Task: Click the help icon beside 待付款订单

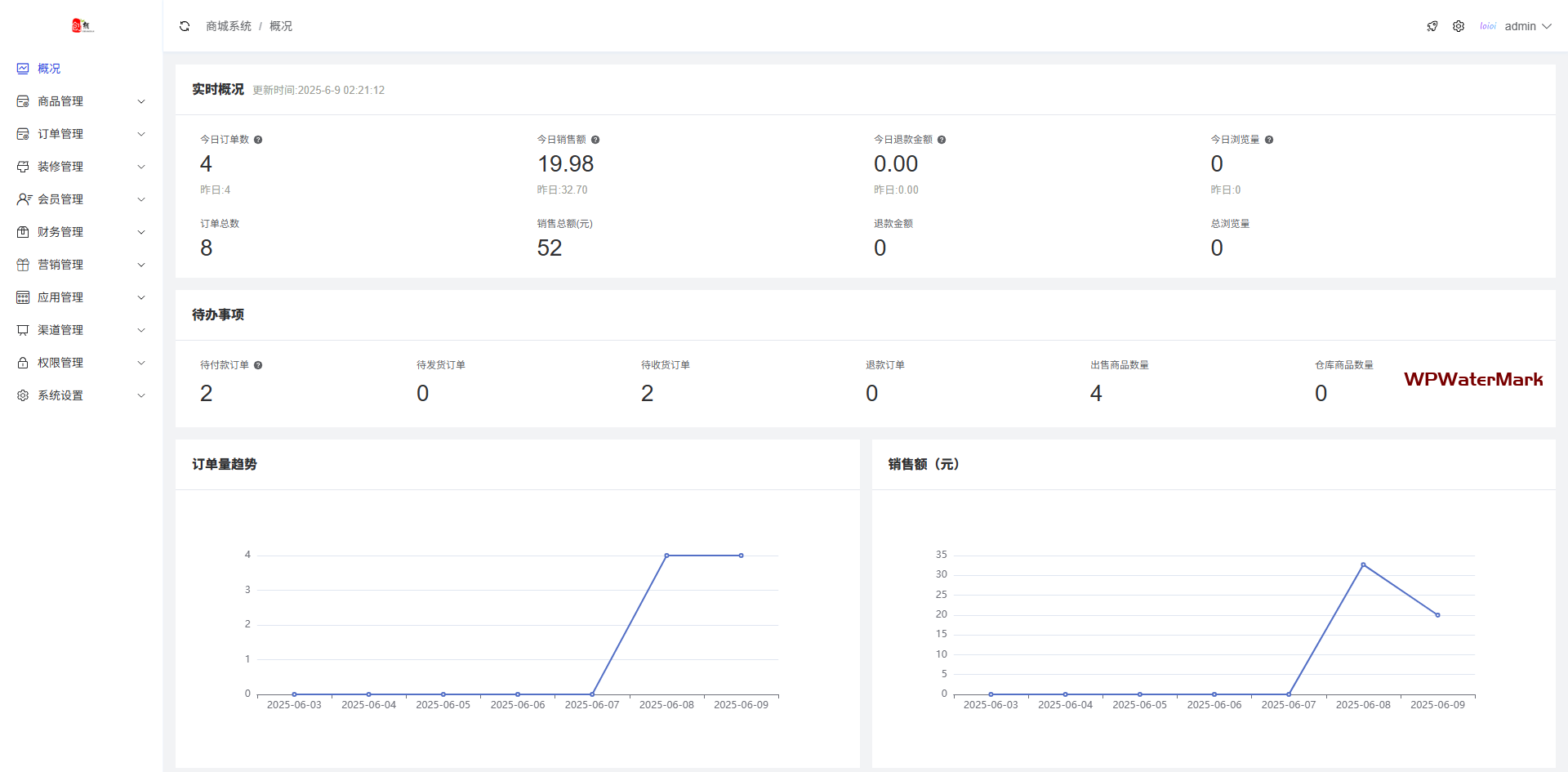Action: point(258,365)
